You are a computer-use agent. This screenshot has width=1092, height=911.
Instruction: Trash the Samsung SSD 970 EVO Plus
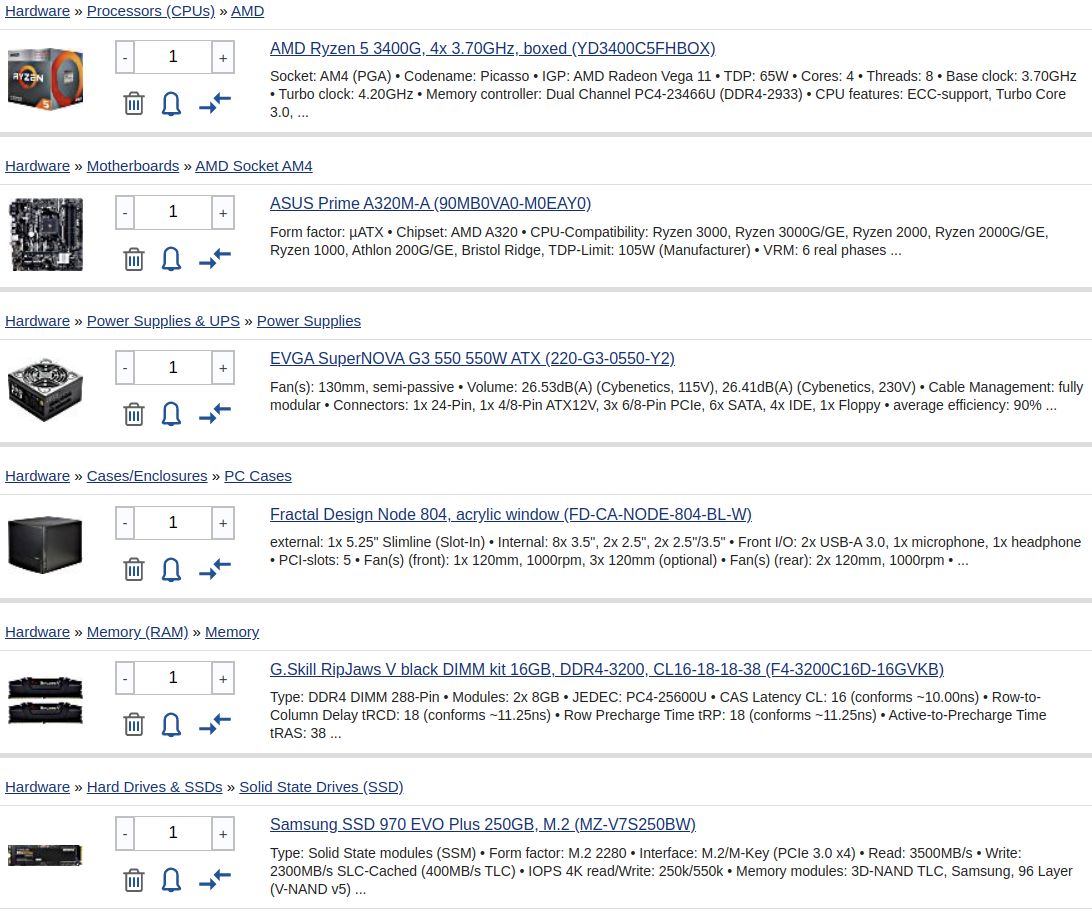(x=133, y=880)
